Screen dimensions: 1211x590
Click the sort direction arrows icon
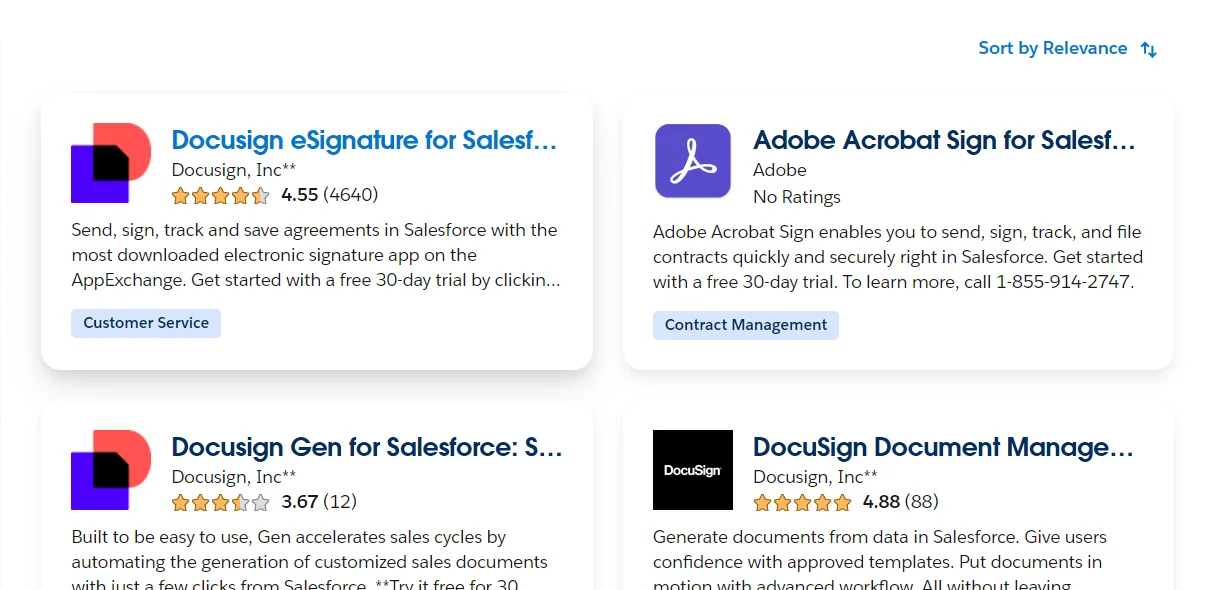[1148, 48]
